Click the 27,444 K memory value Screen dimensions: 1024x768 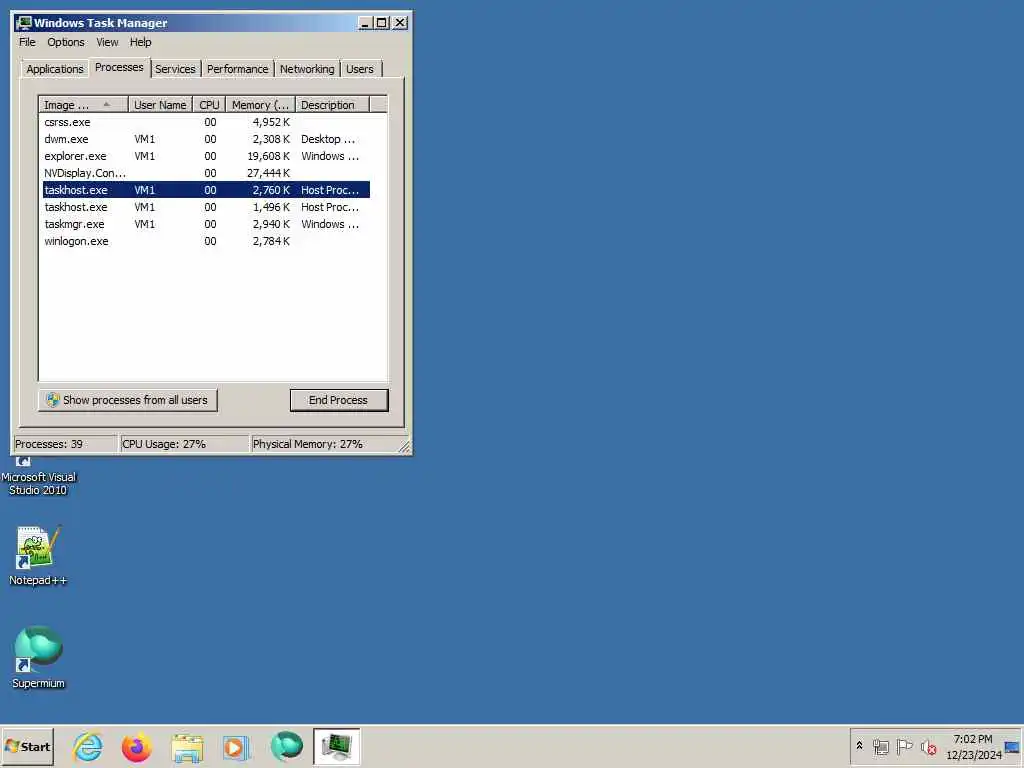tap(268, 173)
